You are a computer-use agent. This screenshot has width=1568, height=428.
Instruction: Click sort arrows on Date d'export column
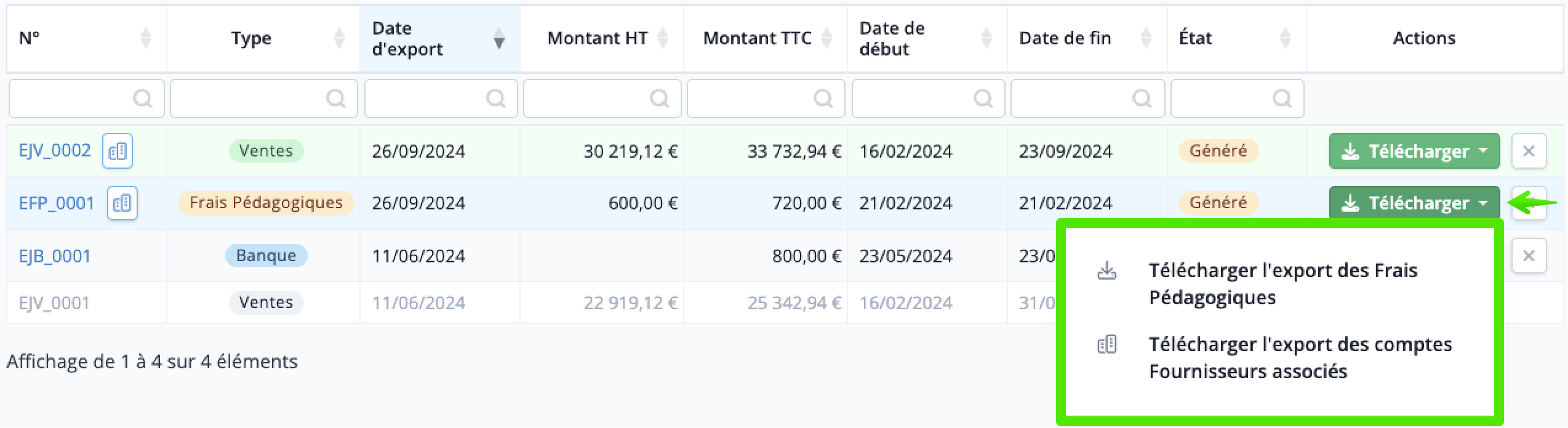coord(499,38)
